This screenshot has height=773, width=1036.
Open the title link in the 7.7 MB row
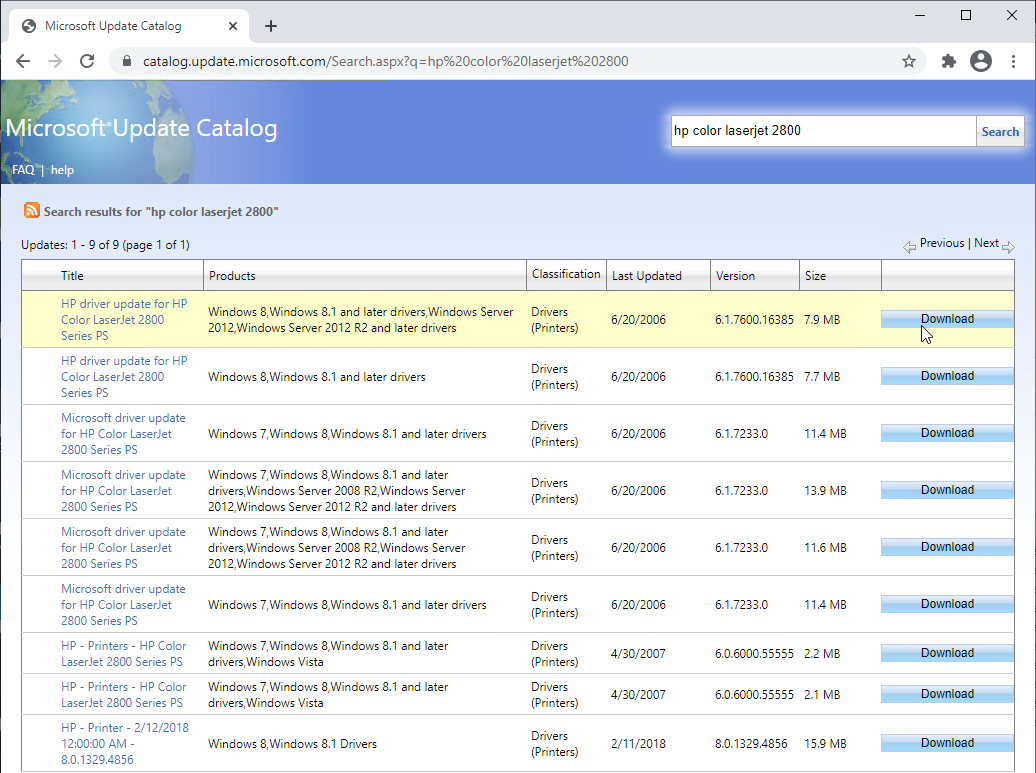point(124,377)
